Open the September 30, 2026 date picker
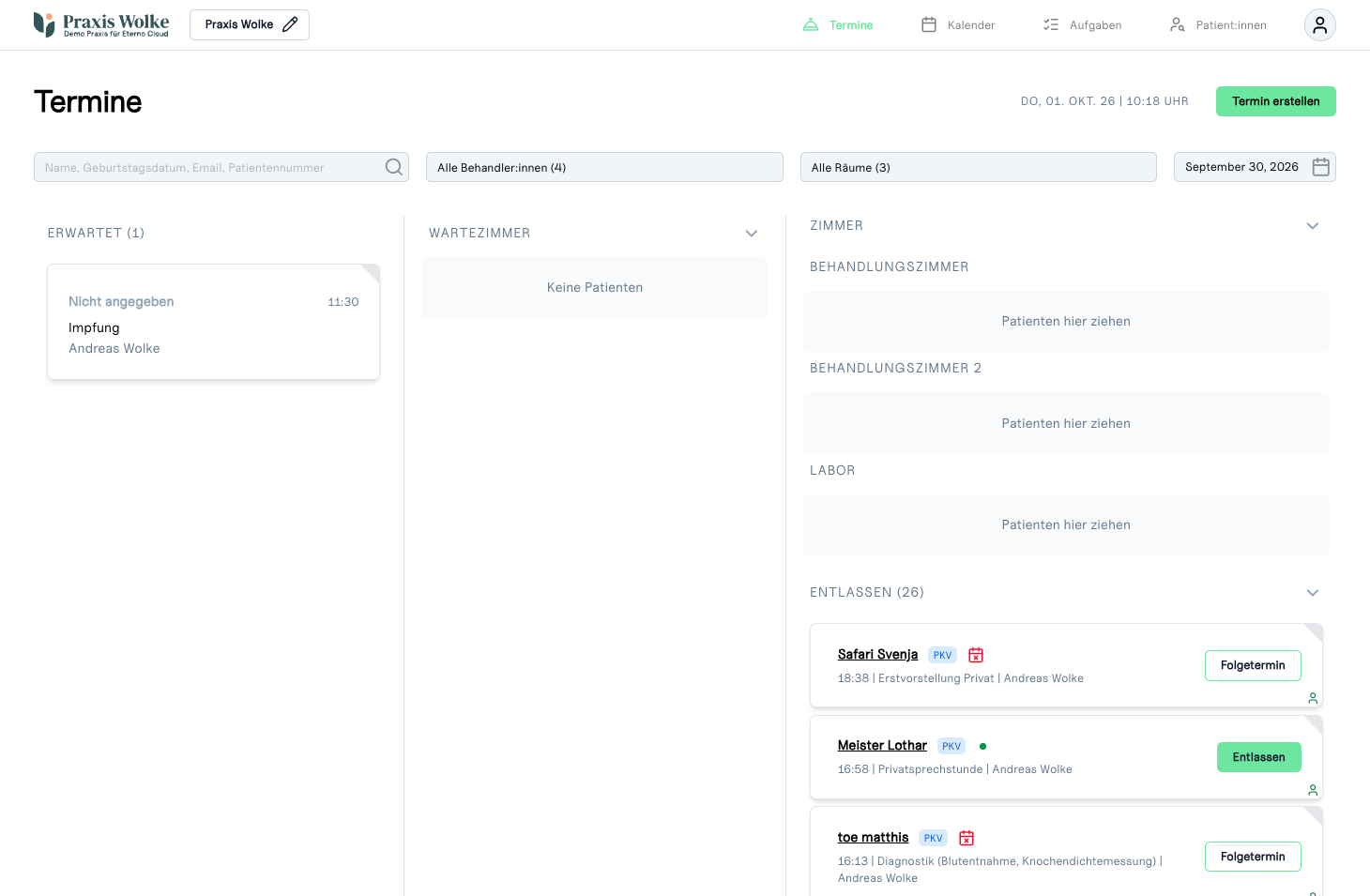The height and width of the screenshot is (896, 1370). (x=1255, y=167)
